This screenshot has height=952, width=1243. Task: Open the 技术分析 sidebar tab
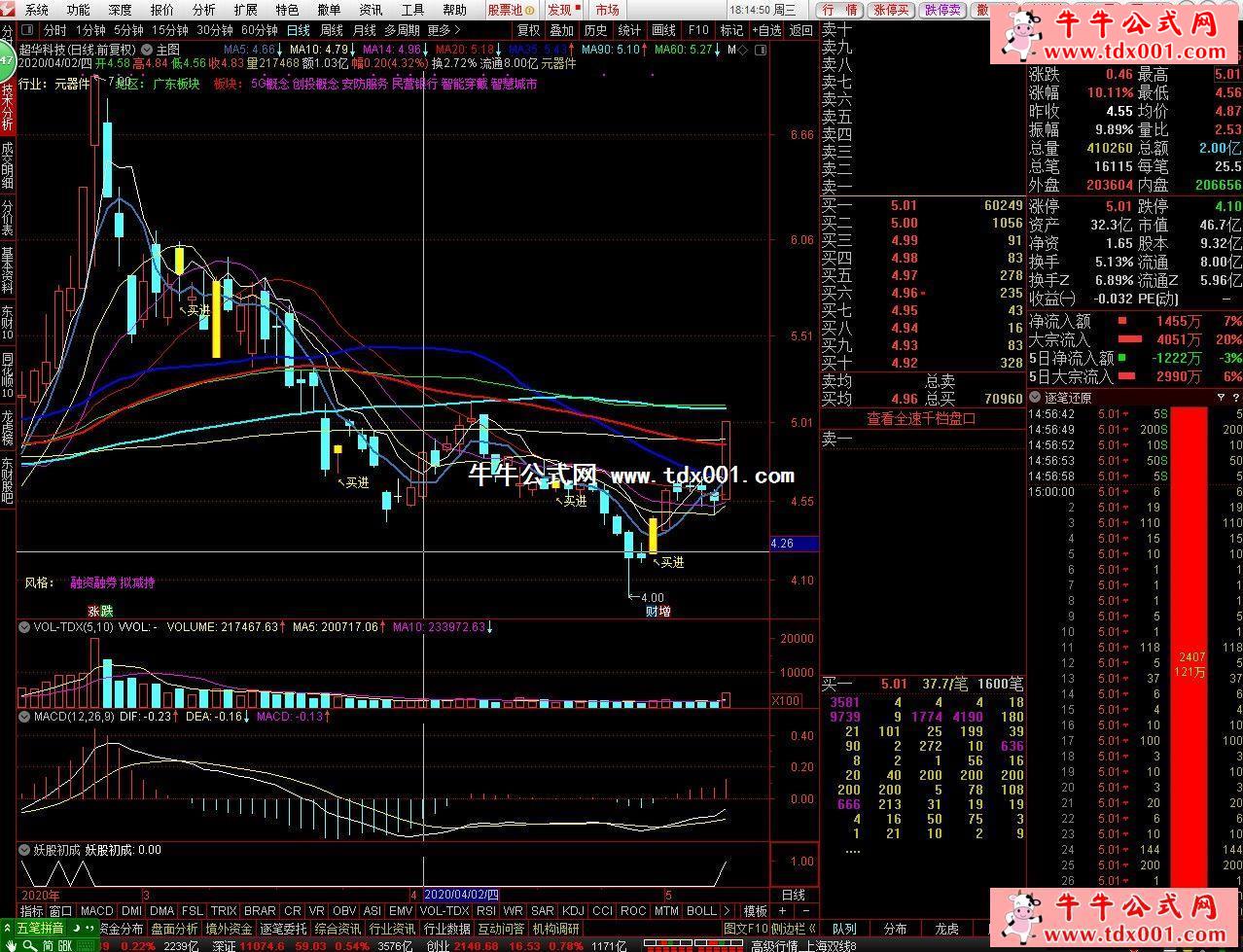click(8, 106)
